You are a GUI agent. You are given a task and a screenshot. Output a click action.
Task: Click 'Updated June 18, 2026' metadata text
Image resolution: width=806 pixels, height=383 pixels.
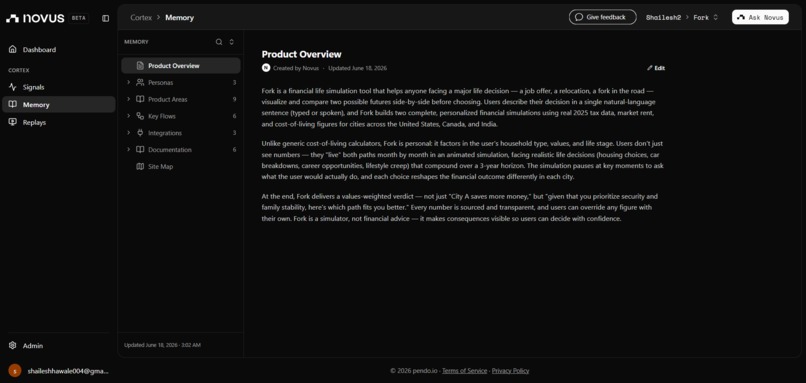[357, 68]
